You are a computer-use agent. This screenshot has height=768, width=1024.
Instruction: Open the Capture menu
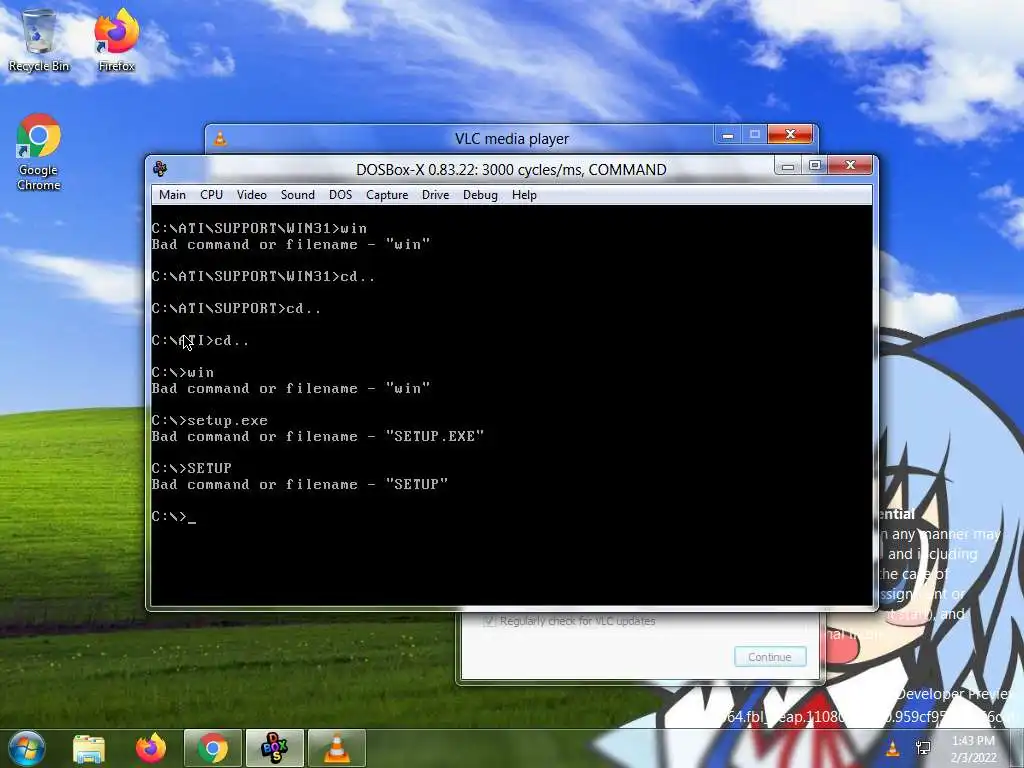pos(387,195)
